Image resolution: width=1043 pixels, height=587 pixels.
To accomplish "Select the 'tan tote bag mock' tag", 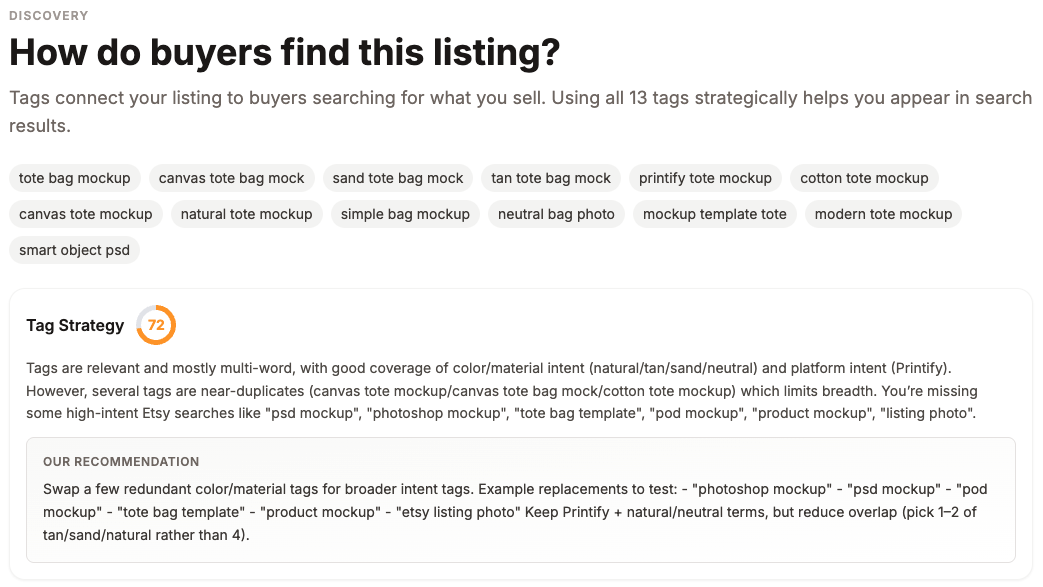I will point(551,178).
